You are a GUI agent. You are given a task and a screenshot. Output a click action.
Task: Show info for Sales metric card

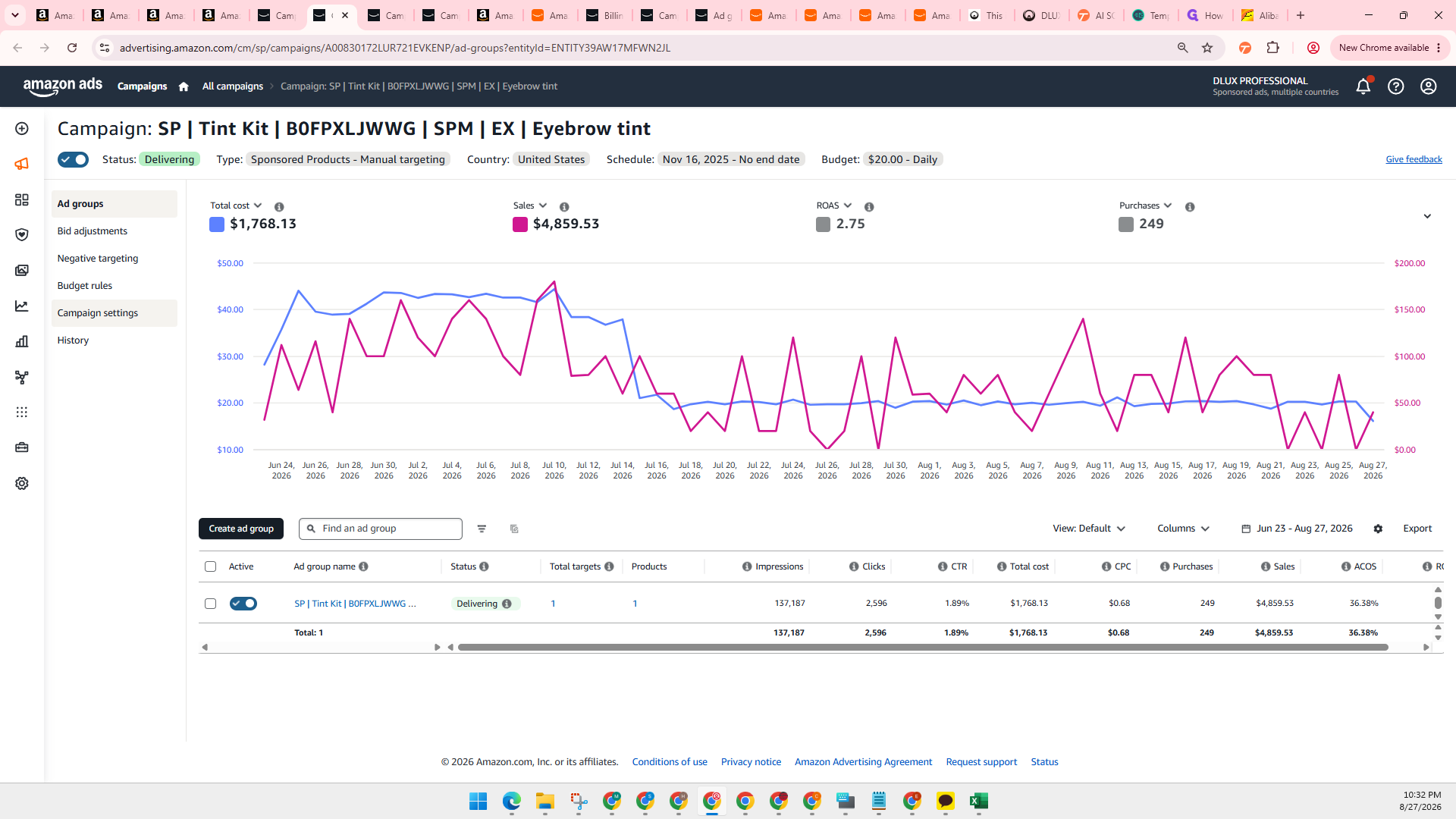(564, 206)
